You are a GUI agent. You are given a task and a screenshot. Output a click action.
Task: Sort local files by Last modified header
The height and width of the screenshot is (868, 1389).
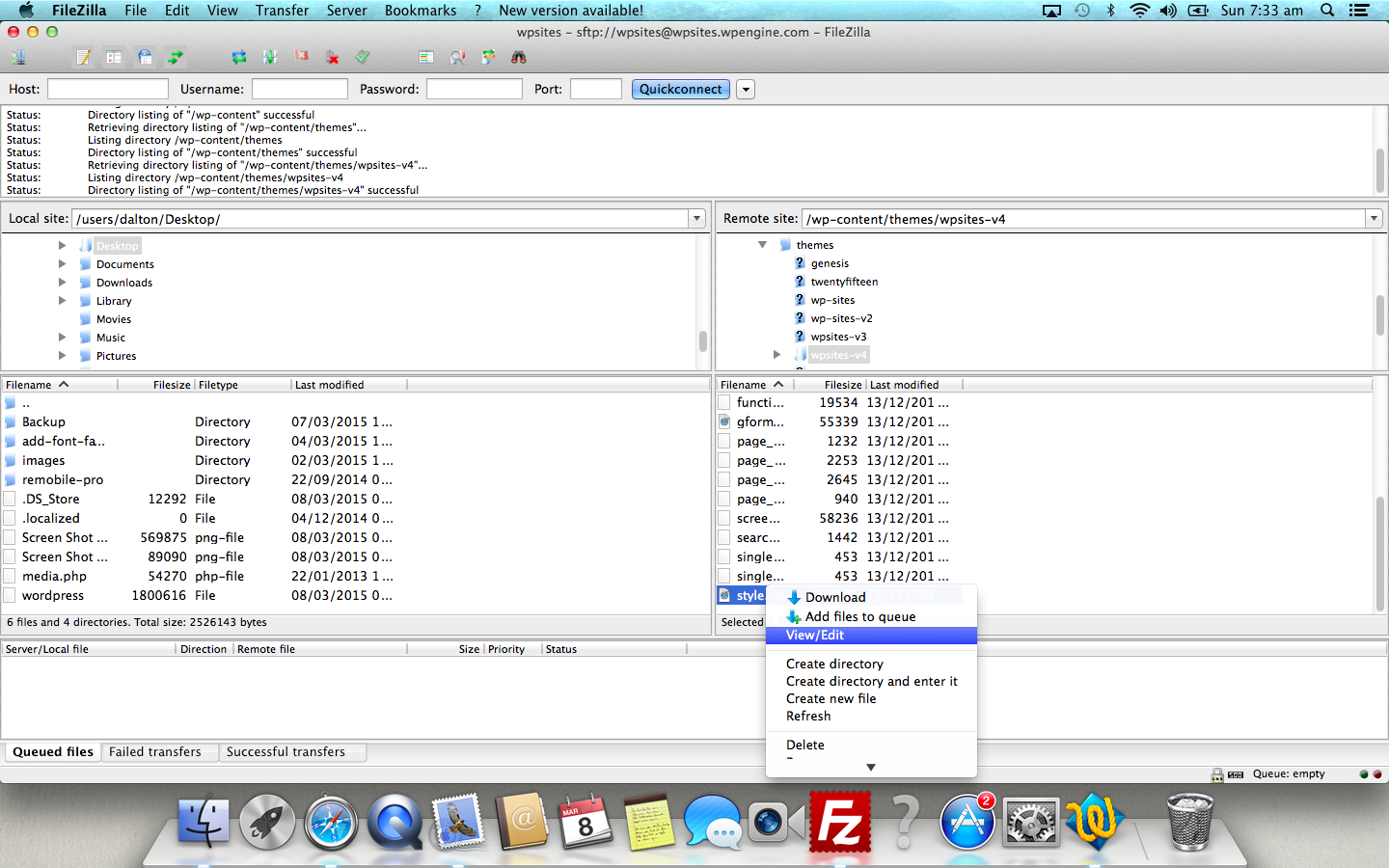pyautogui.click(x=348, y=385)
